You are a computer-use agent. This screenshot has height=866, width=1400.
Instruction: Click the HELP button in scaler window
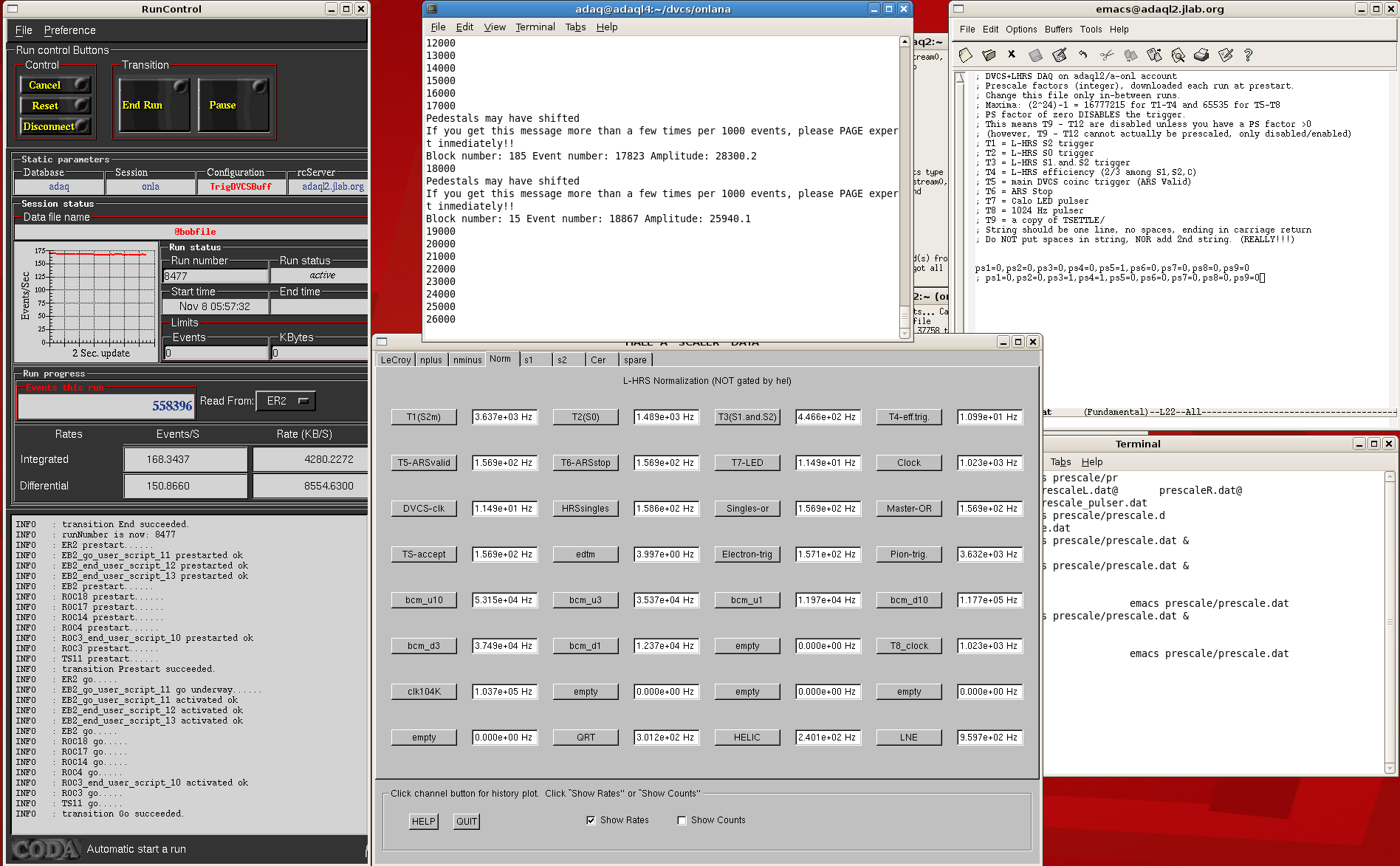424,821
